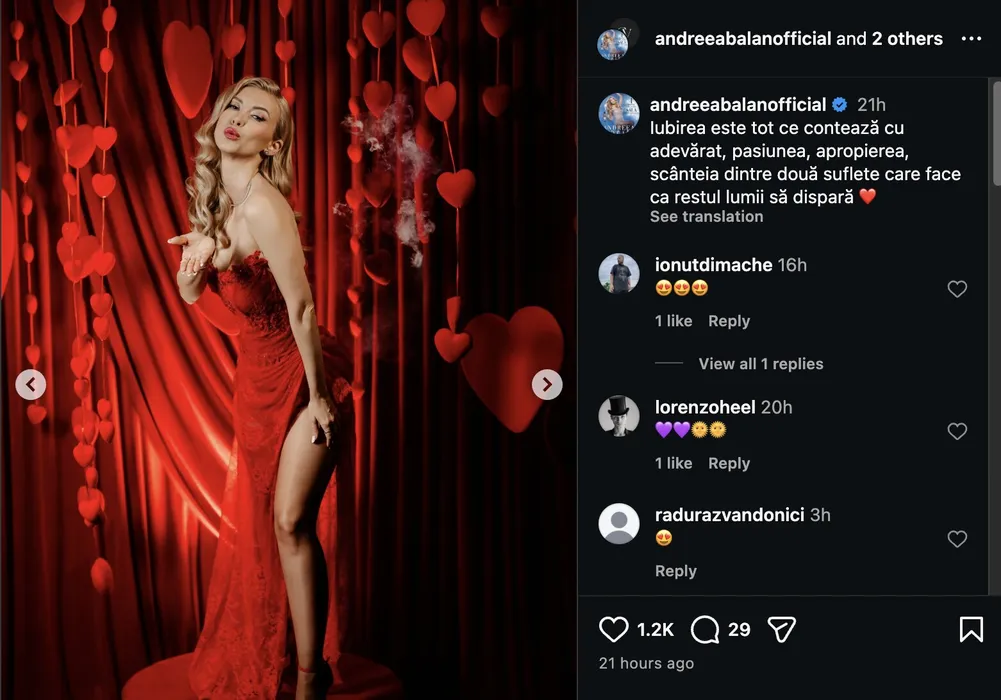1001x700 pixels.
Task: Like radurazvandonici's comment
Action: click(957, 539)
